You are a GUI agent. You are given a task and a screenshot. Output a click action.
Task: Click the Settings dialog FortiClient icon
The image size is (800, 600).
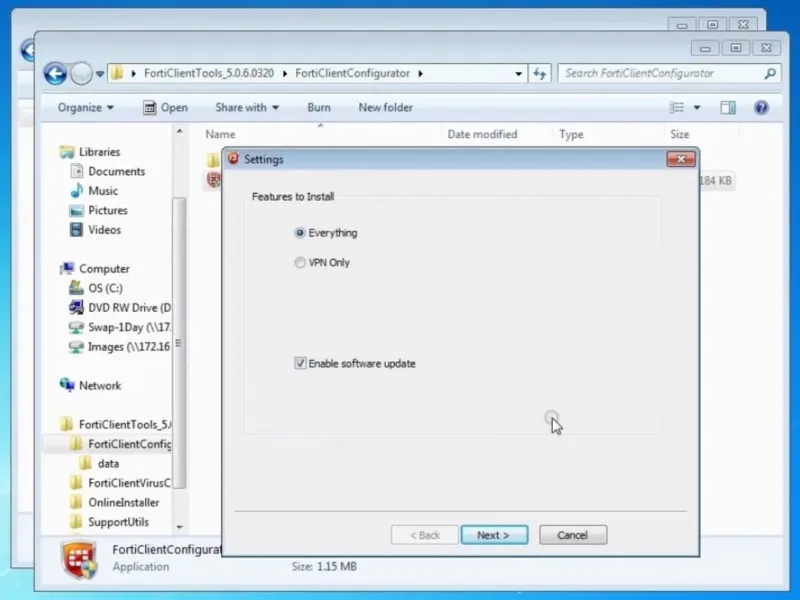click(x=233, y=159)
